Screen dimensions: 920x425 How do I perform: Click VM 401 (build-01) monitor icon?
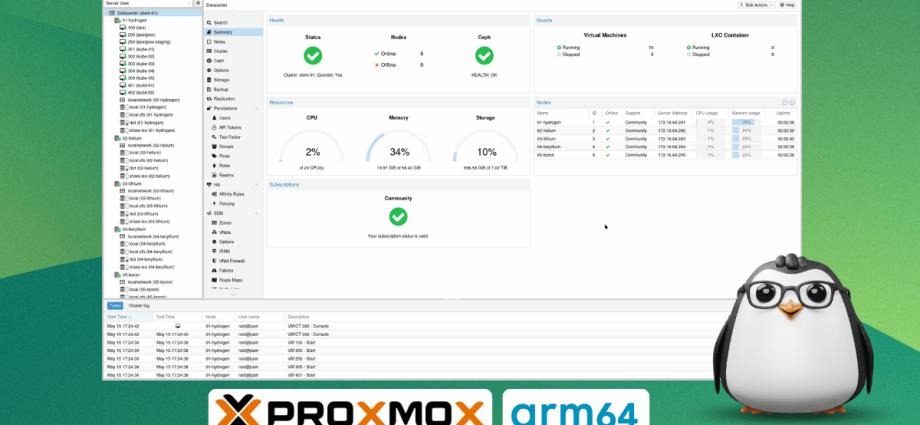[x=123, y=85]
